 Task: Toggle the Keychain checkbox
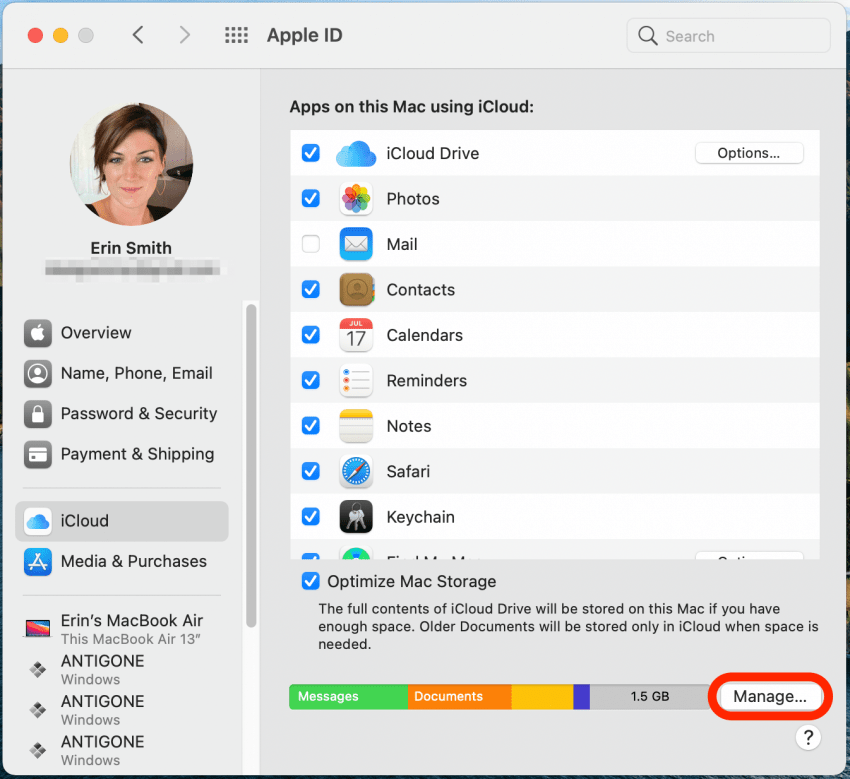[311, 517]
